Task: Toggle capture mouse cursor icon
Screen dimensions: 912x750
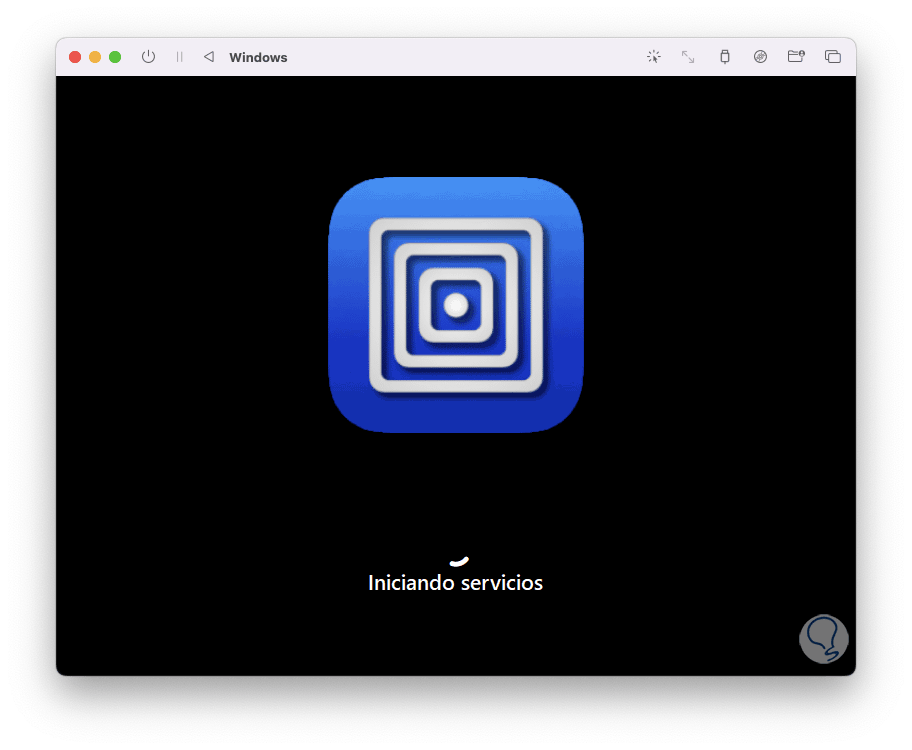Action: (654, 56)
